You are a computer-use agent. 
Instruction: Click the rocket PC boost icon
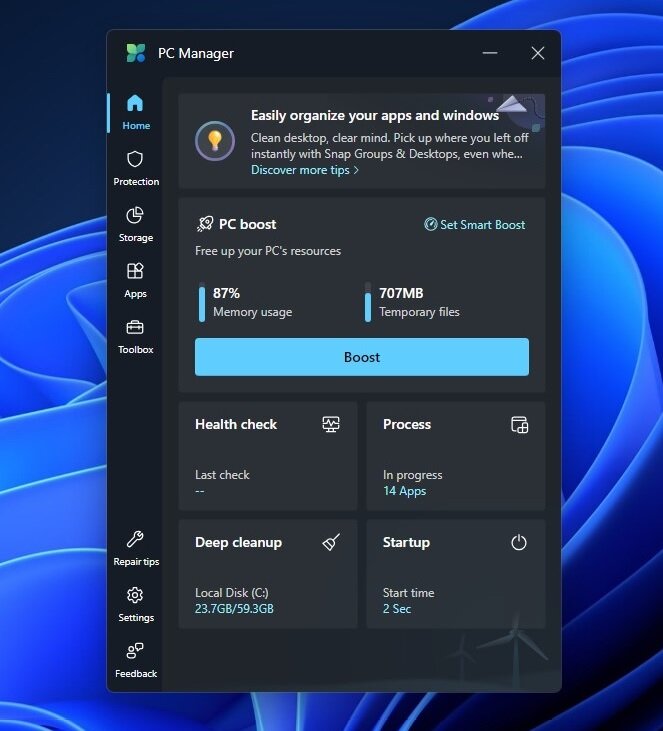click(x=205, y=224)
